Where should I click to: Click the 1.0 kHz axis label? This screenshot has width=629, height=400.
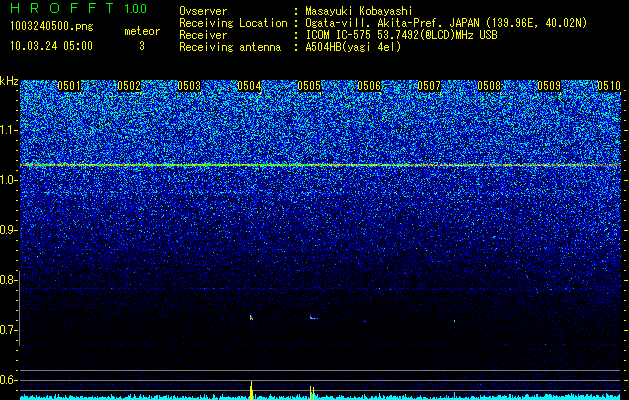(7, 180)
